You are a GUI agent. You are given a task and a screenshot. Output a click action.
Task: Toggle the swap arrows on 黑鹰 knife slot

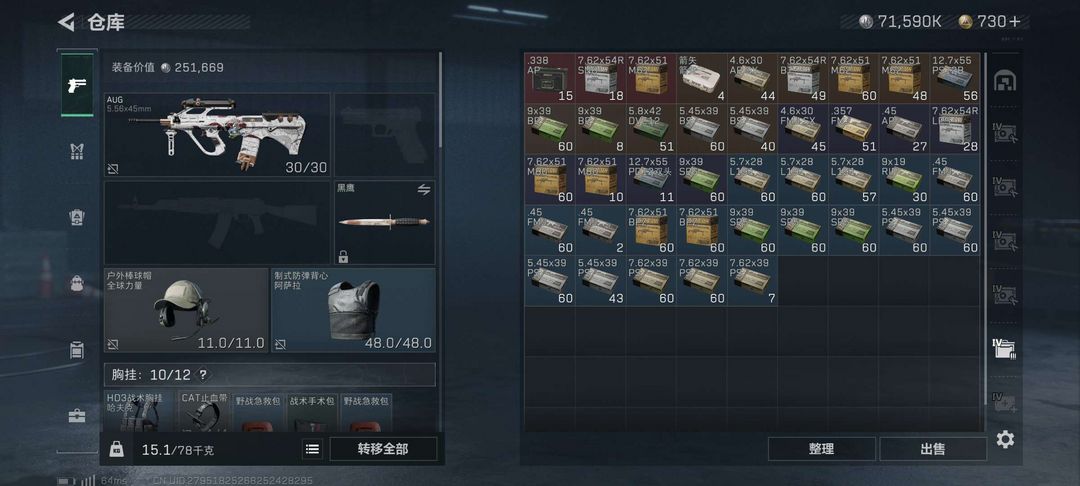pos(424,189)
